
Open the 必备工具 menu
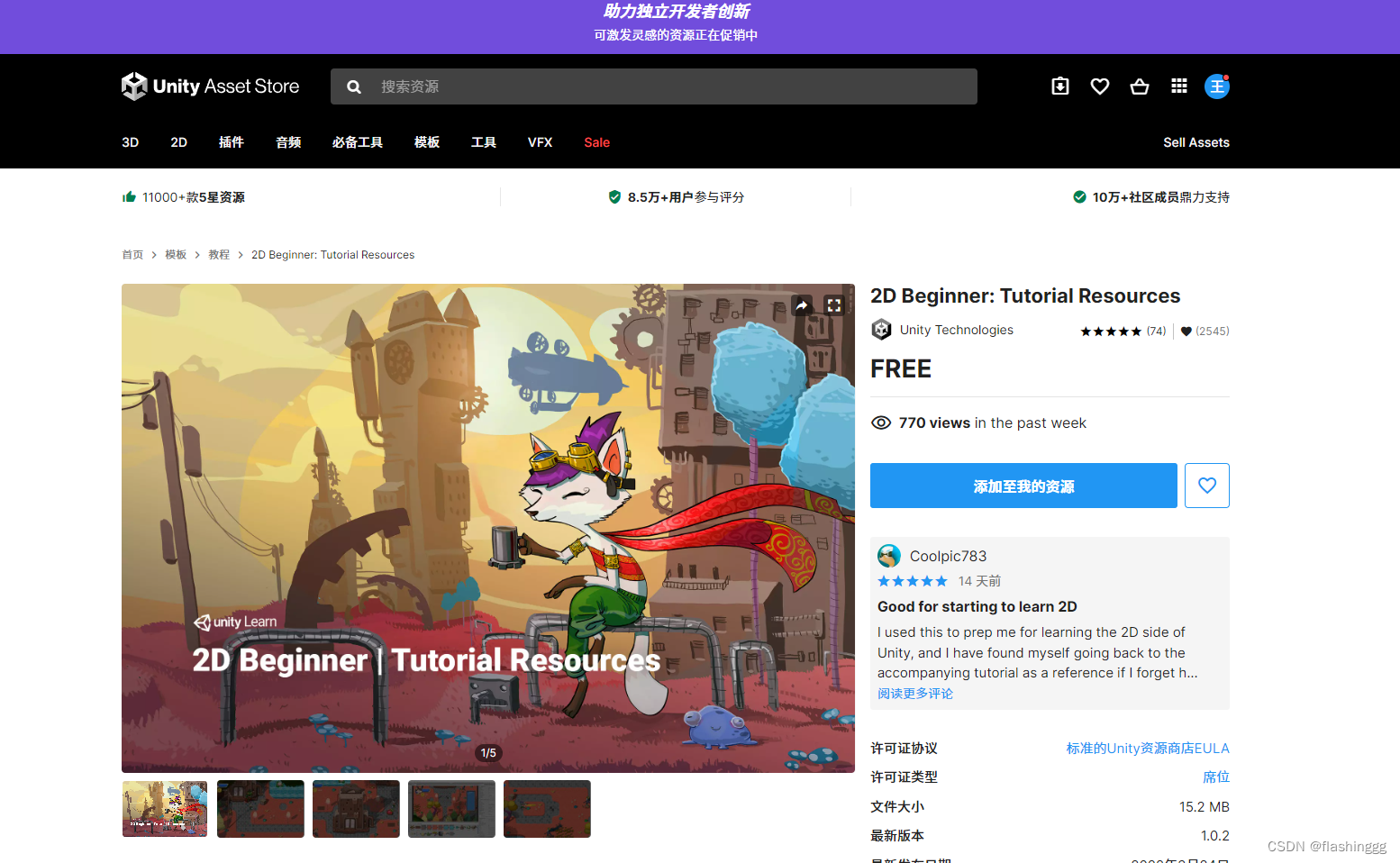358,142
